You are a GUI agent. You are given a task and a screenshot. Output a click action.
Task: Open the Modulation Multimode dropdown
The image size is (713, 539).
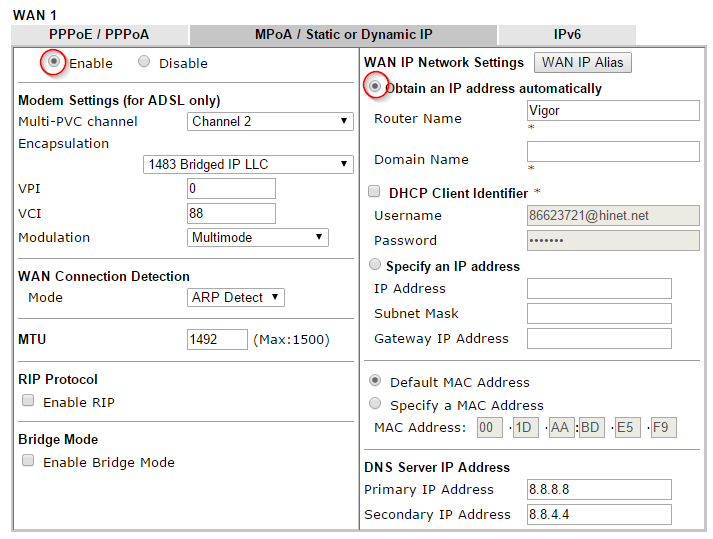click(x=258, y=237)
